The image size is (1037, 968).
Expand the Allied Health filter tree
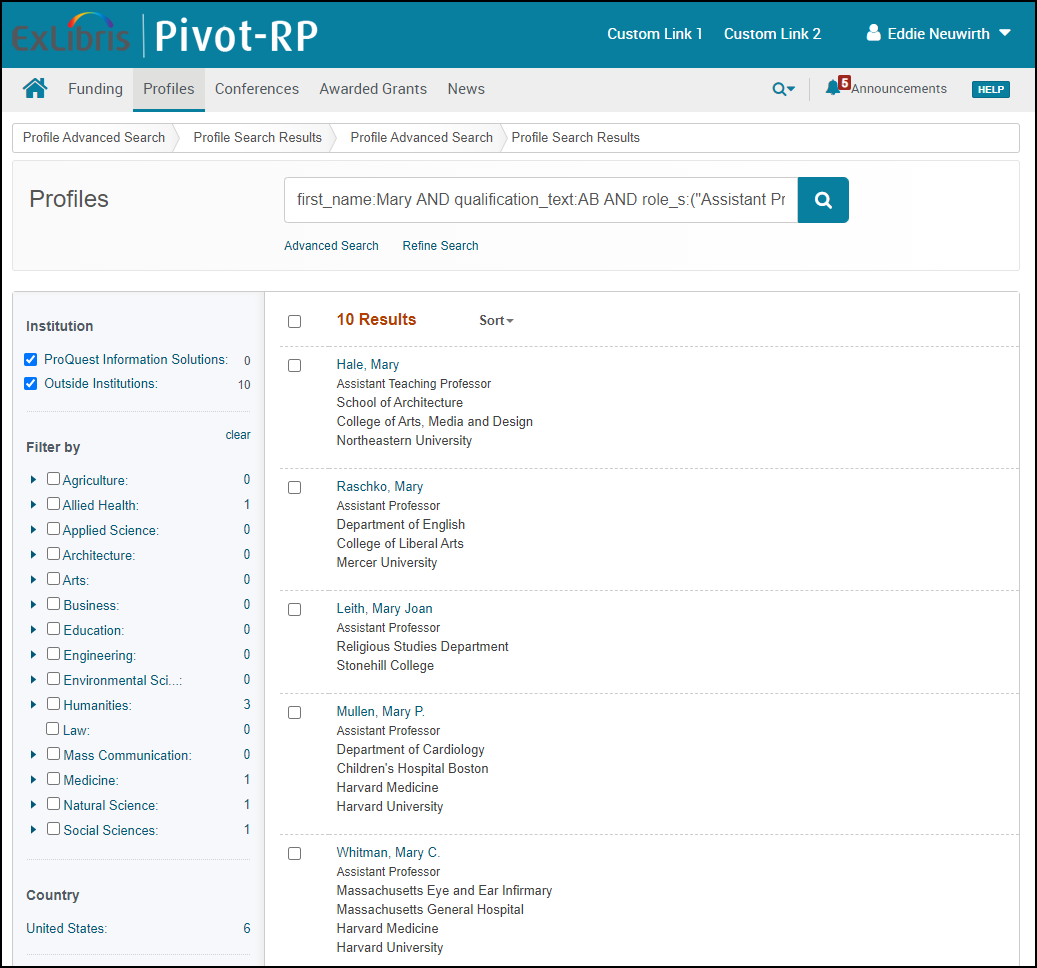pos(33,505)
